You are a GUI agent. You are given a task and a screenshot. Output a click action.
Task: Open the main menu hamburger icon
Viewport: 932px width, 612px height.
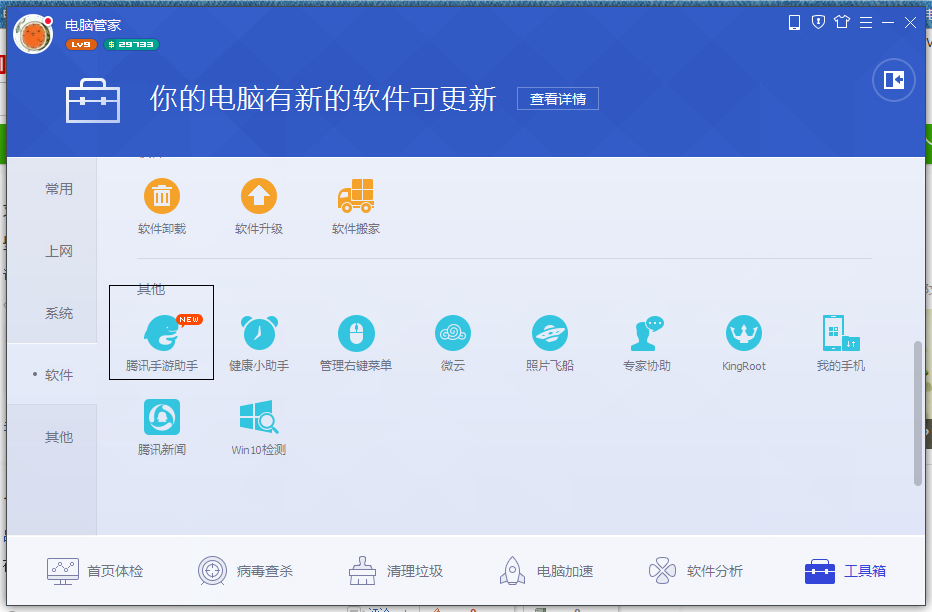(866, 23)
